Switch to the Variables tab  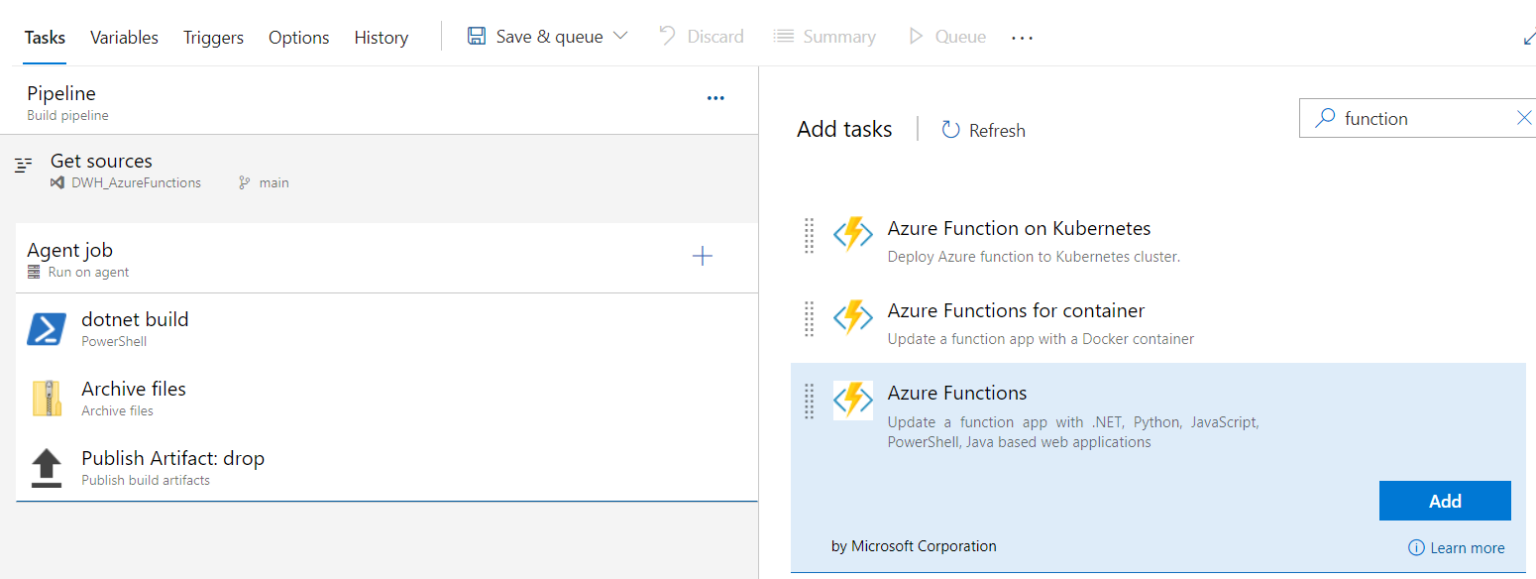click(124, 37)
